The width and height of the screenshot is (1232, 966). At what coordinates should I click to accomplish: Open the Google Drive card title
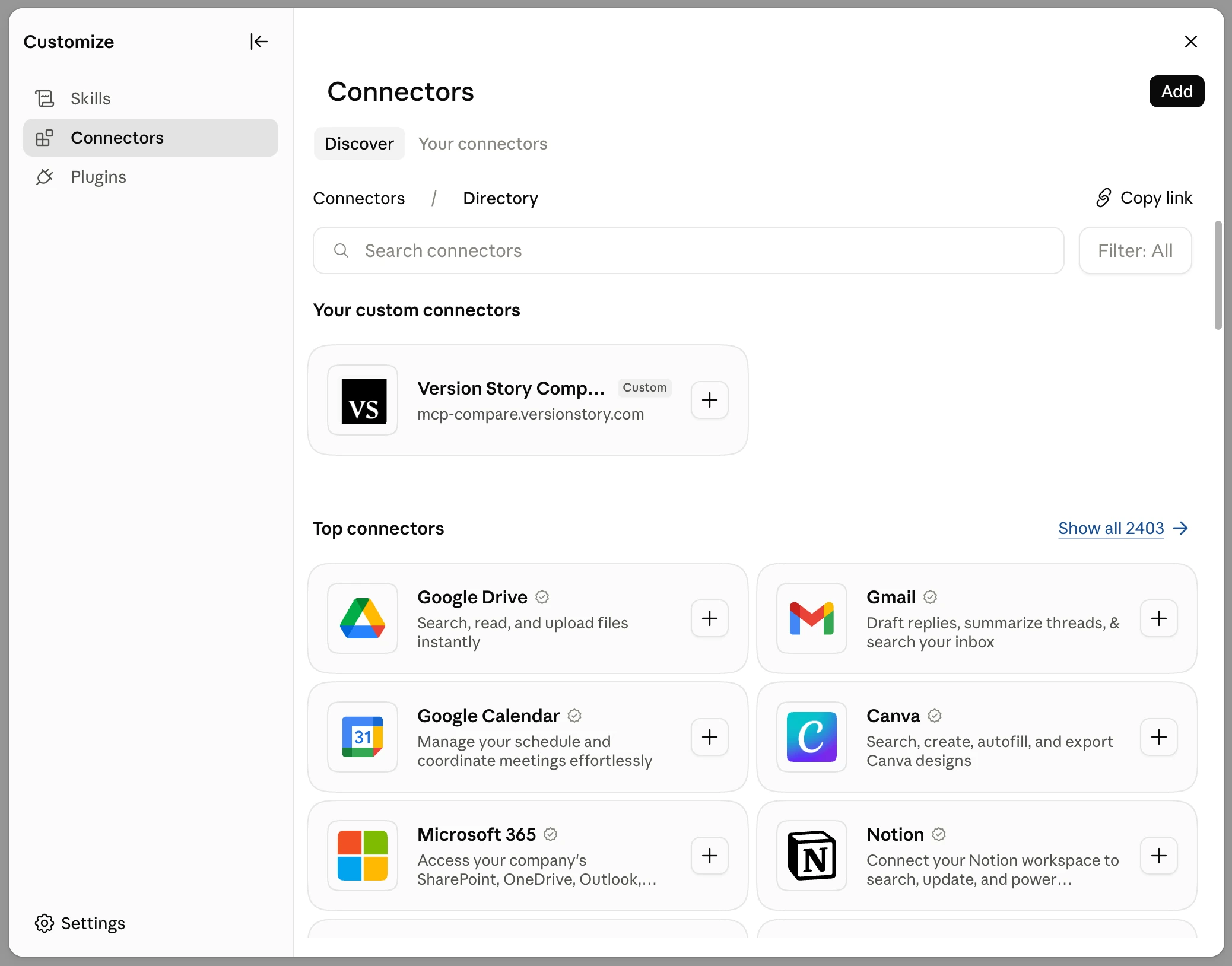pos(472,597)
